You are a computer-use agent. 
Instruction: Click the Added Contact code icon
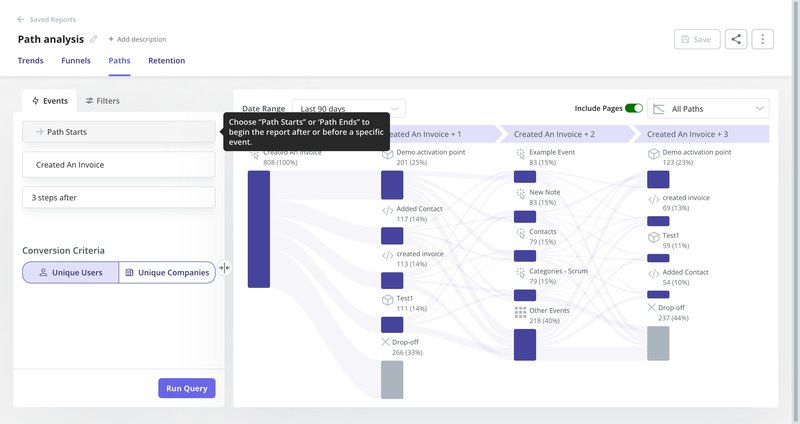tap(387, 210)
